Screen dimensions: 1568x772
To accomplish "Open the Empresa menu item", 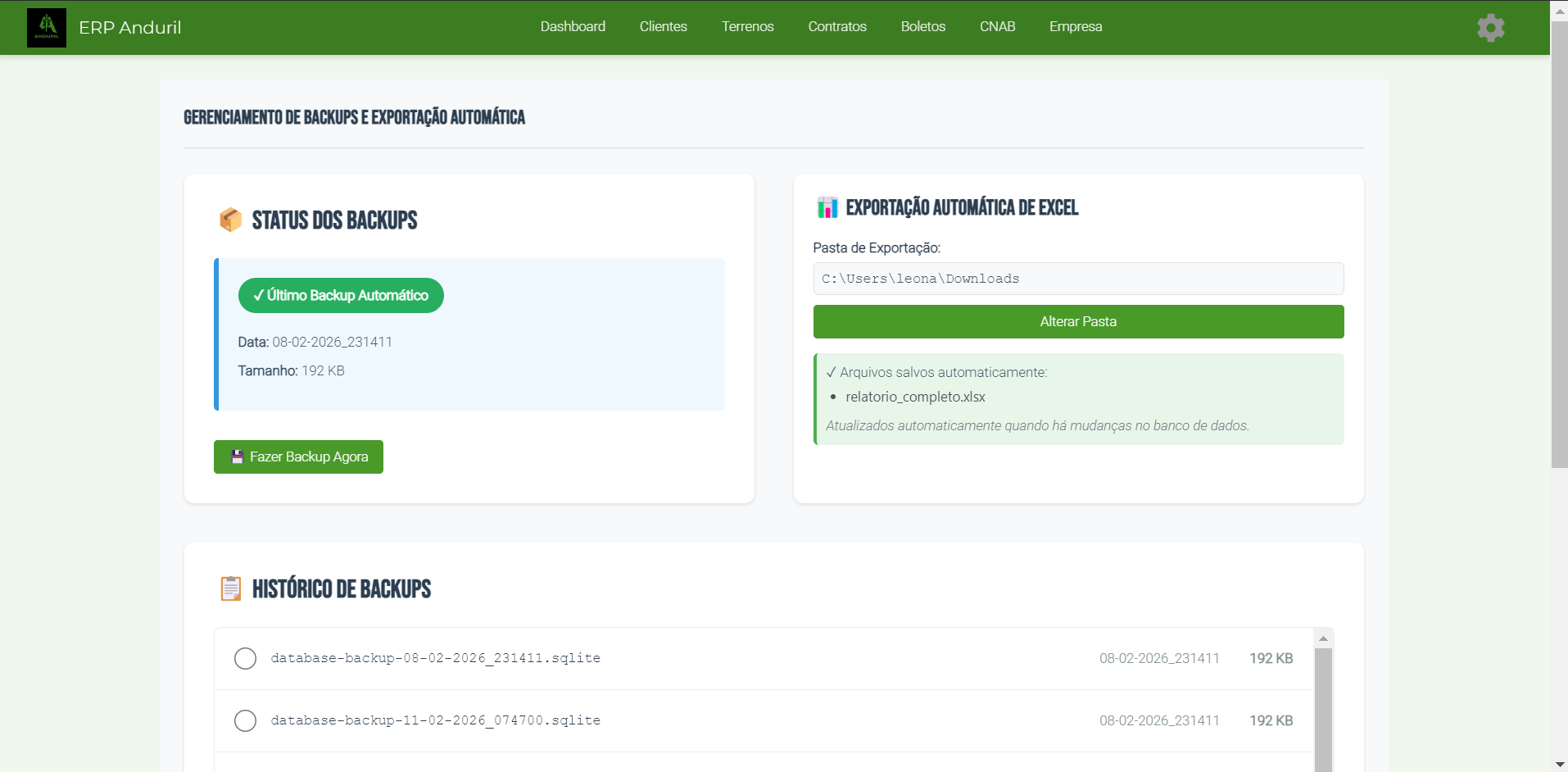I will click(x=1075, y=26).
